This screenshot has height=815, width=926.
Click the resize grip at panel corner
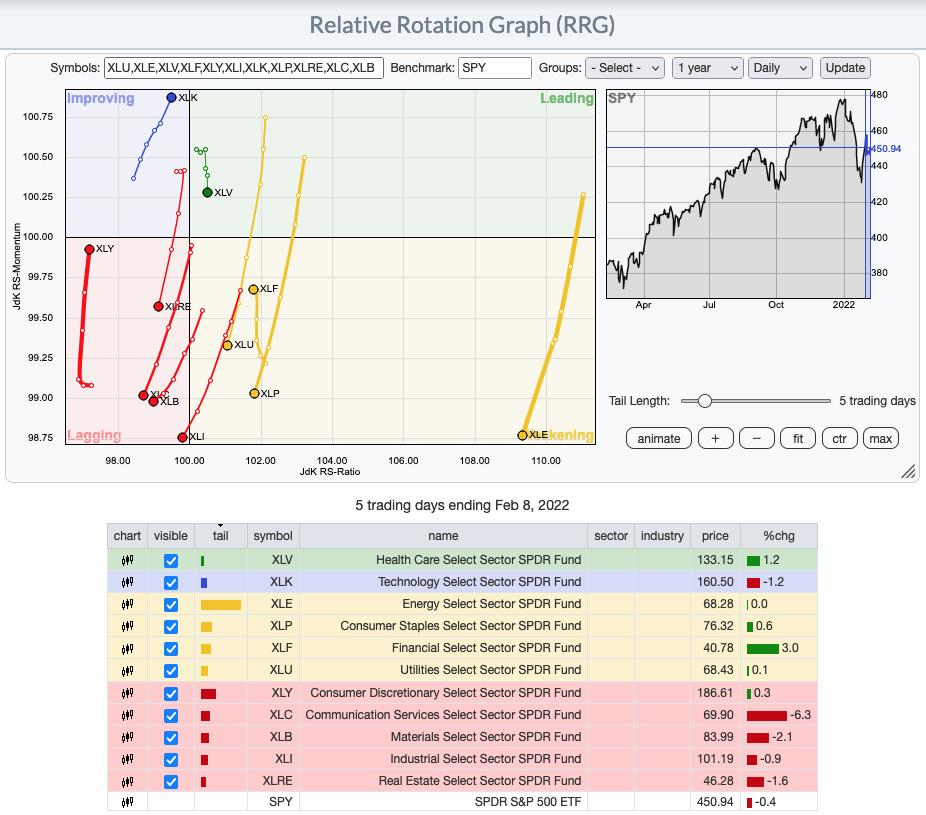click(x=908, y=471)
